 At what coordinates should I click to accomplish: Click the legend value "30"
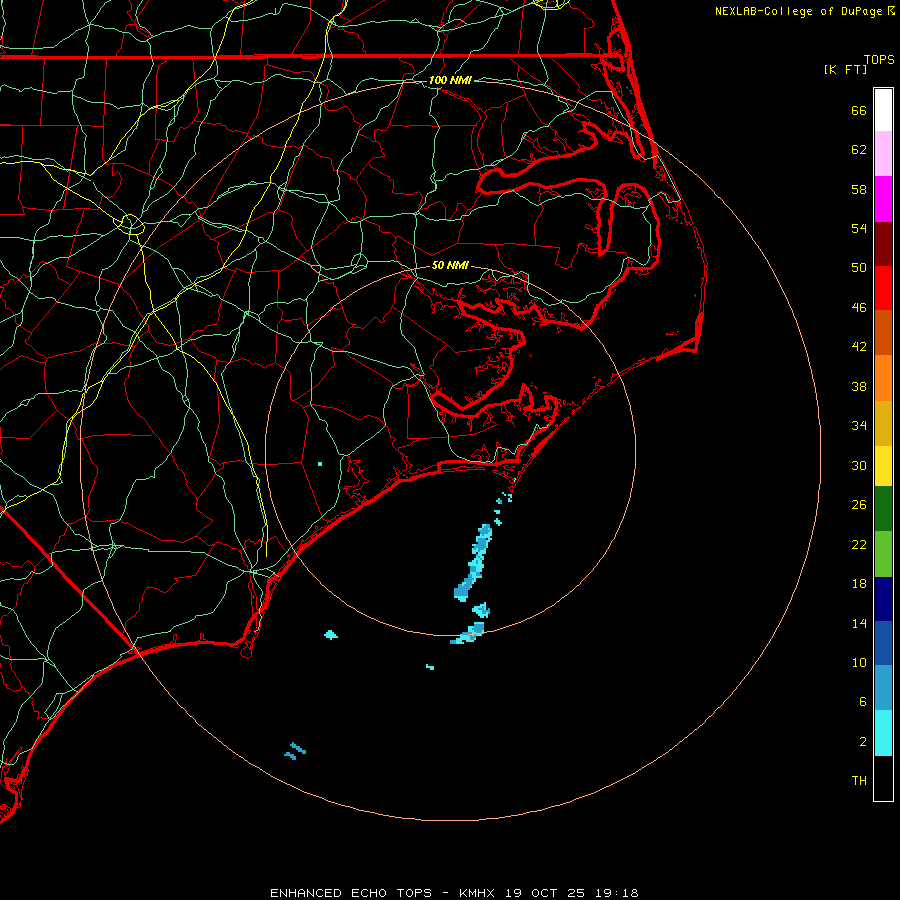tap(859, 465)
